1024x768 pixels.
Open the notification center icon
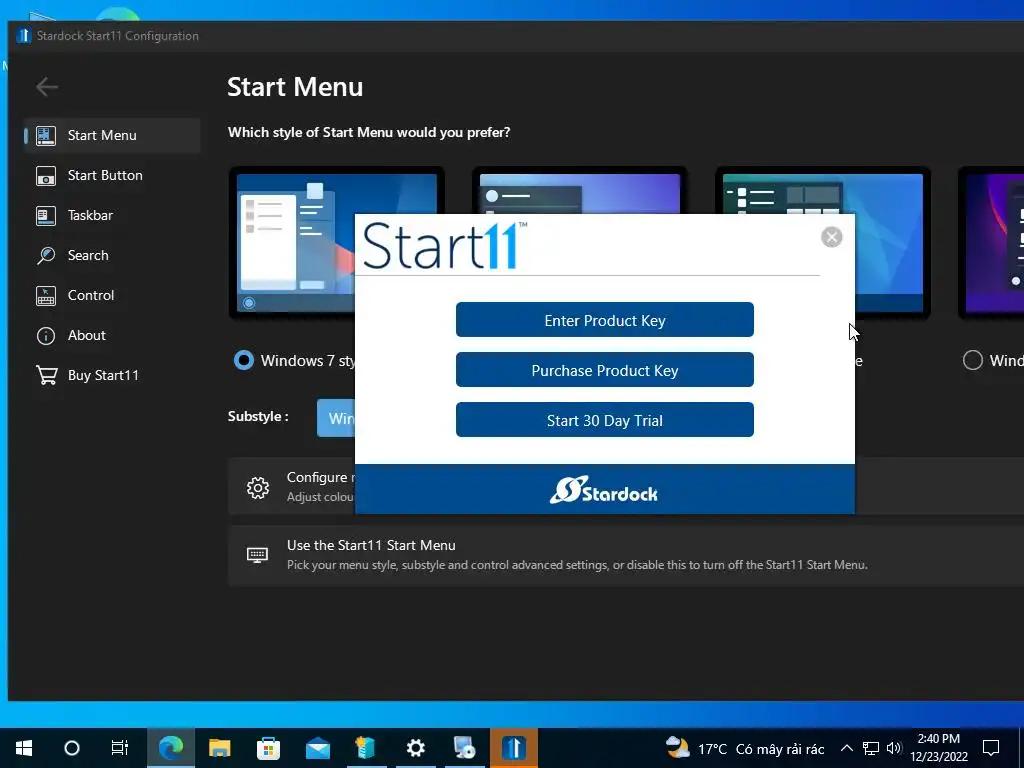point(991,748)
